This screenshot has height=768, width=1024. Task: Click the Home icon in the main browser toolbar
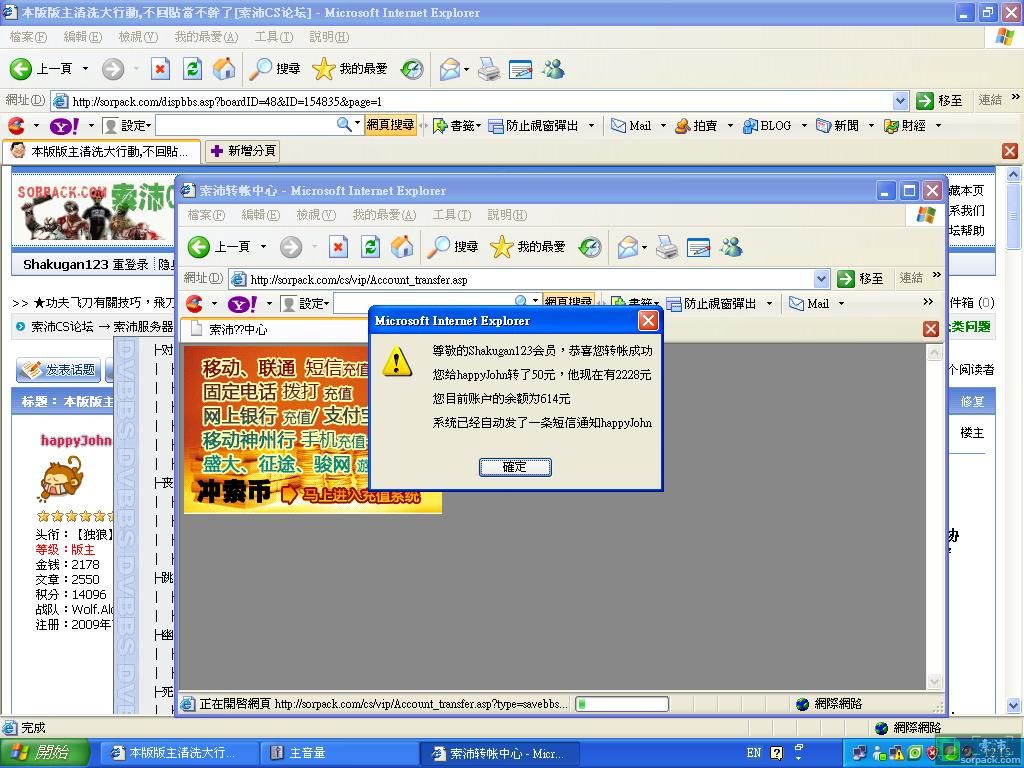(x=224, y=69)
